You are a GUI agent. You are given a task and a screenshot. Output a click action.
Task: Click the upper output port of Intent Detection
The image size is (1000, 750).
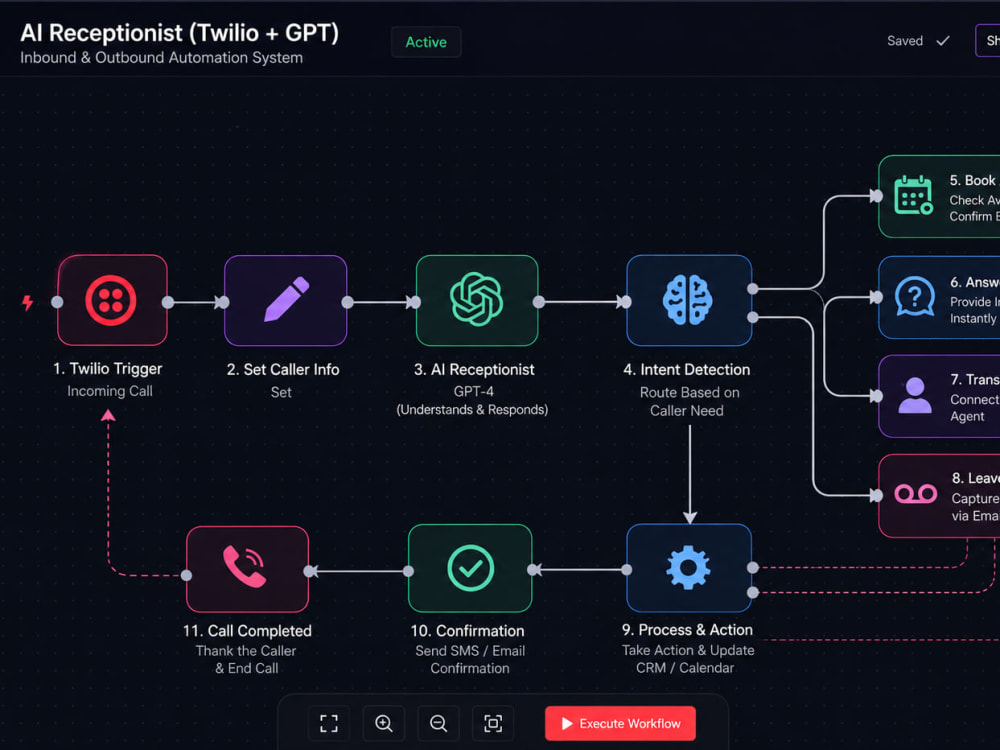[753, 289]
